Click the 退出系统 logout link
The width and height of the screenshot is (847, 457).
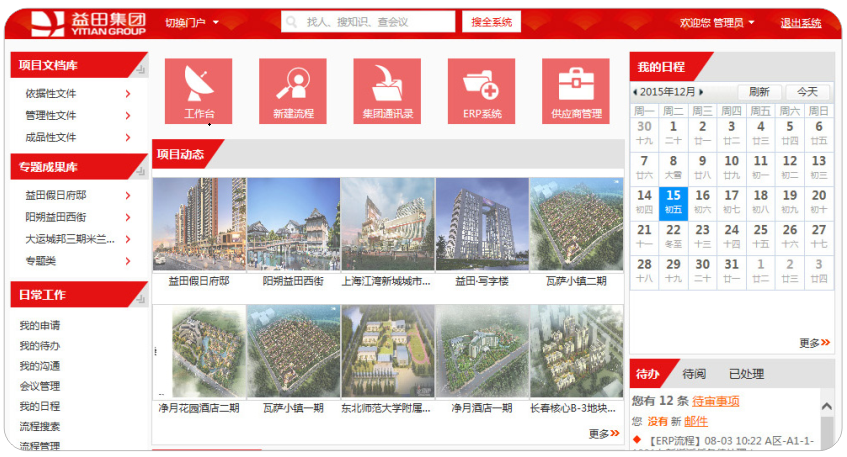click(801, 23)
